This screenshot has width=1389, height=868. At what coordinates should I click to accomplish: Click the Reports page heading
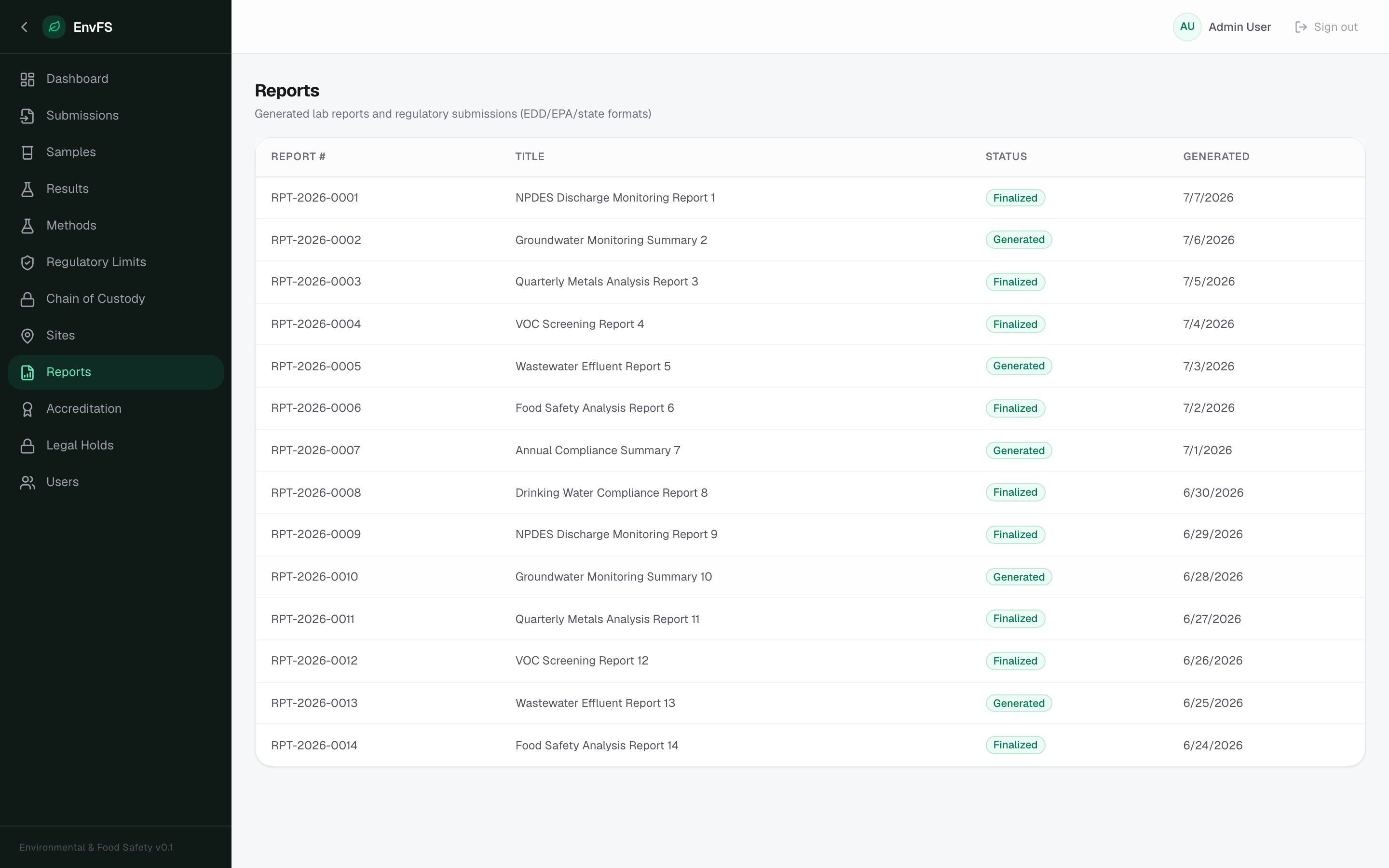tap(286, 91)
